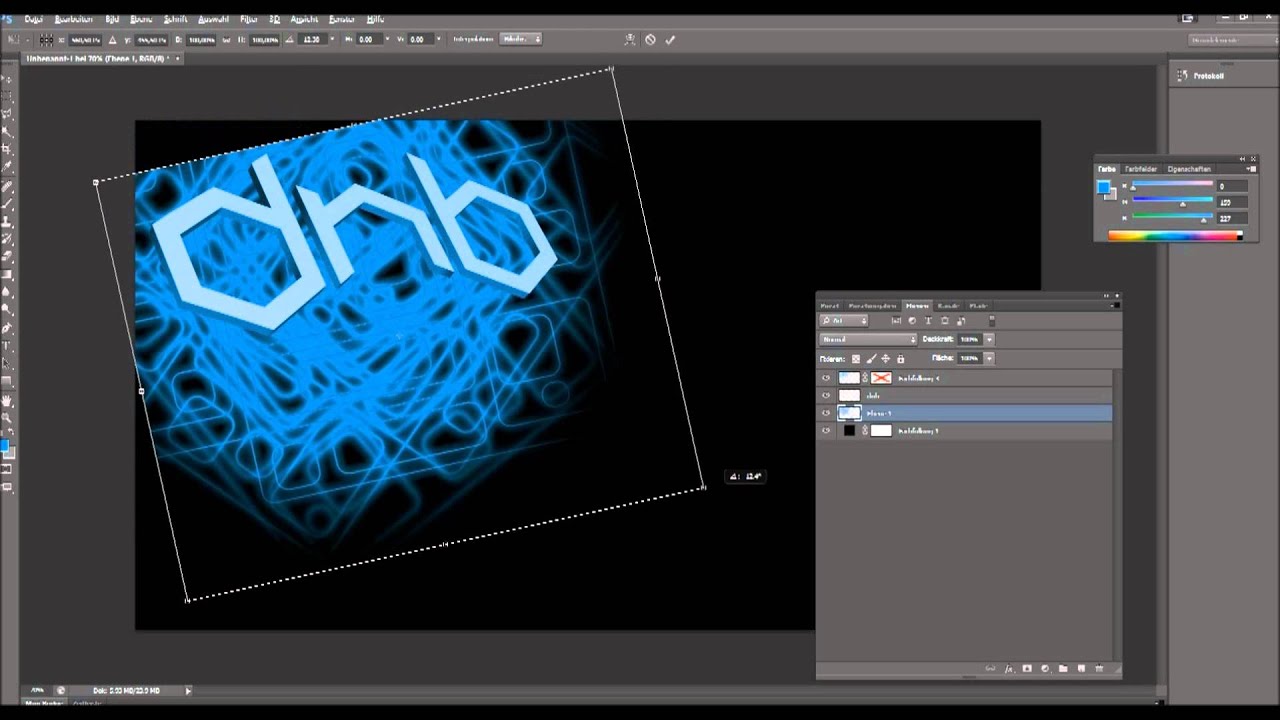Add a layer mask icon in Layers panel
Viewport: 1280px width, 720px height.
(1026, 668)
